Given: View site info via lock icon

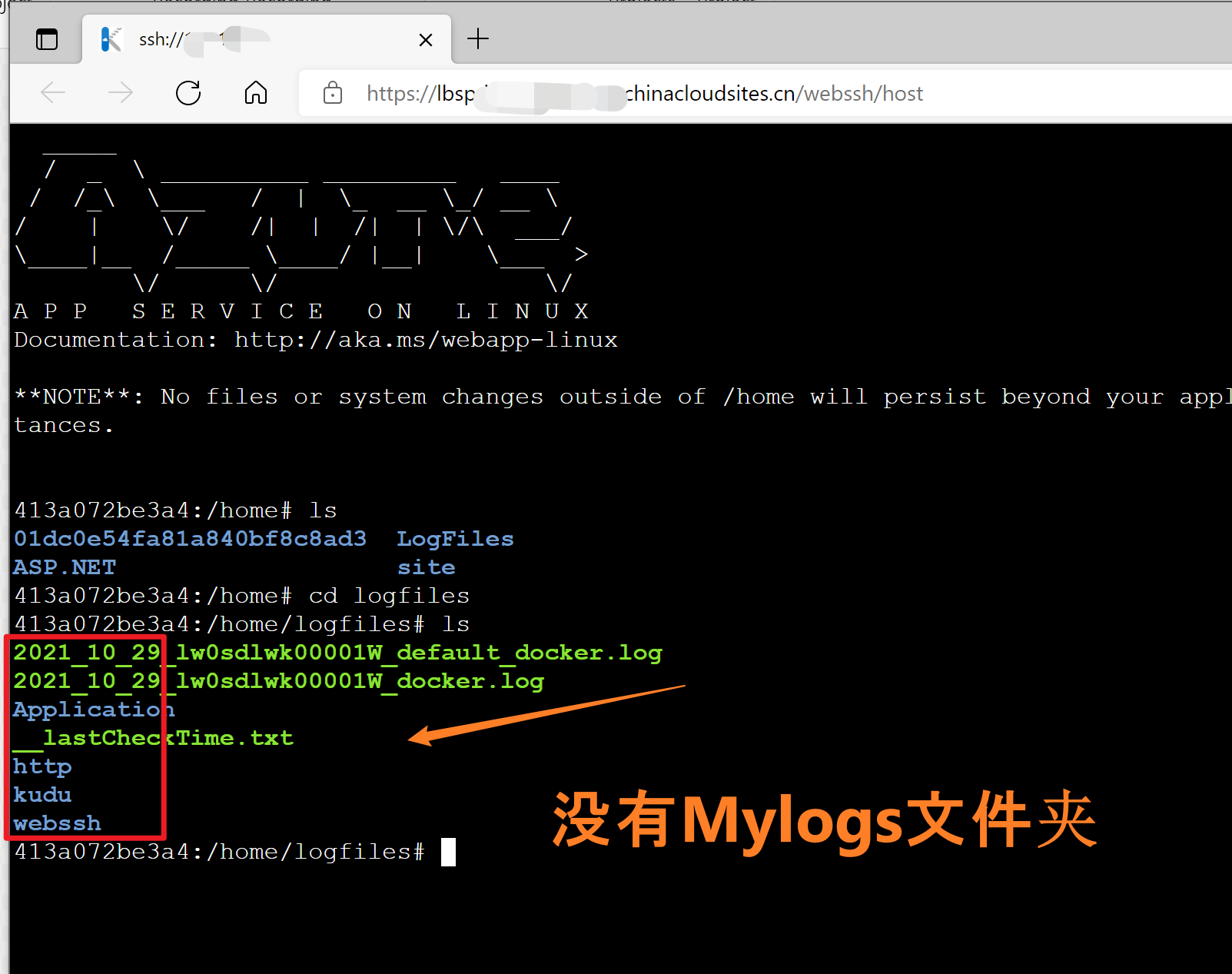Looking at the screenshot, I should coord(333,93).
